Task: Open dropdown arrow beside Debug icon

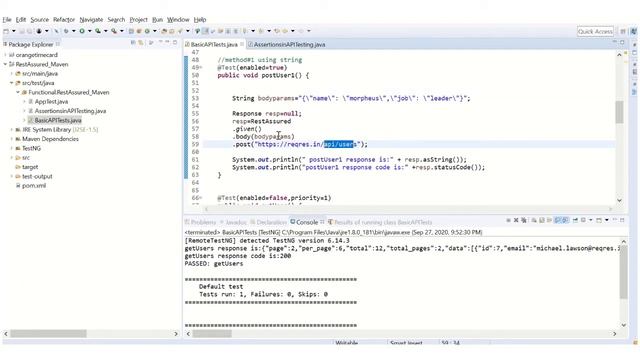Action: 73,31
